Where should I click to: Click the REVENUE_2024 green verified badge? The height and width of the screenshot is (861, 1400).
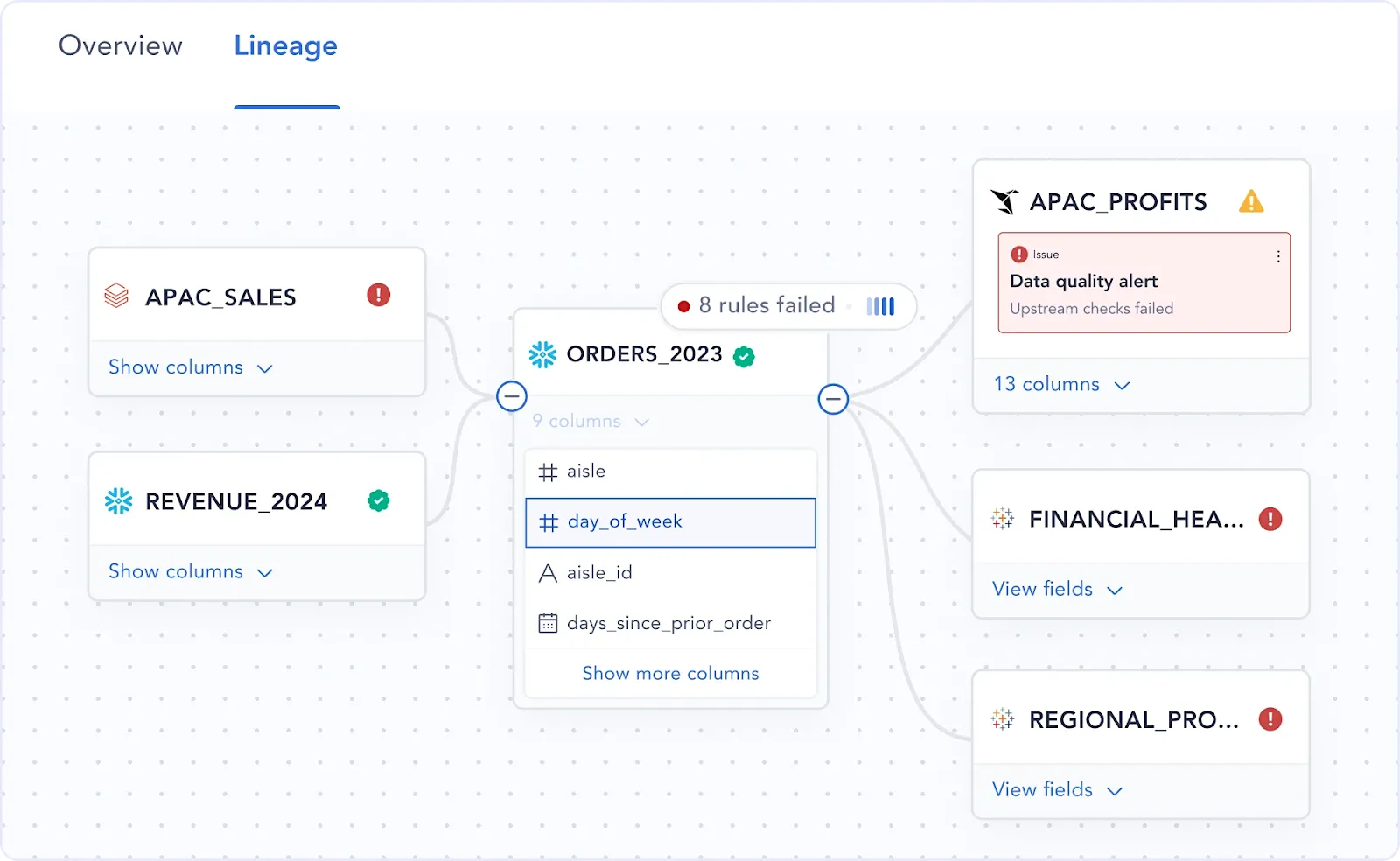[378, 500]
